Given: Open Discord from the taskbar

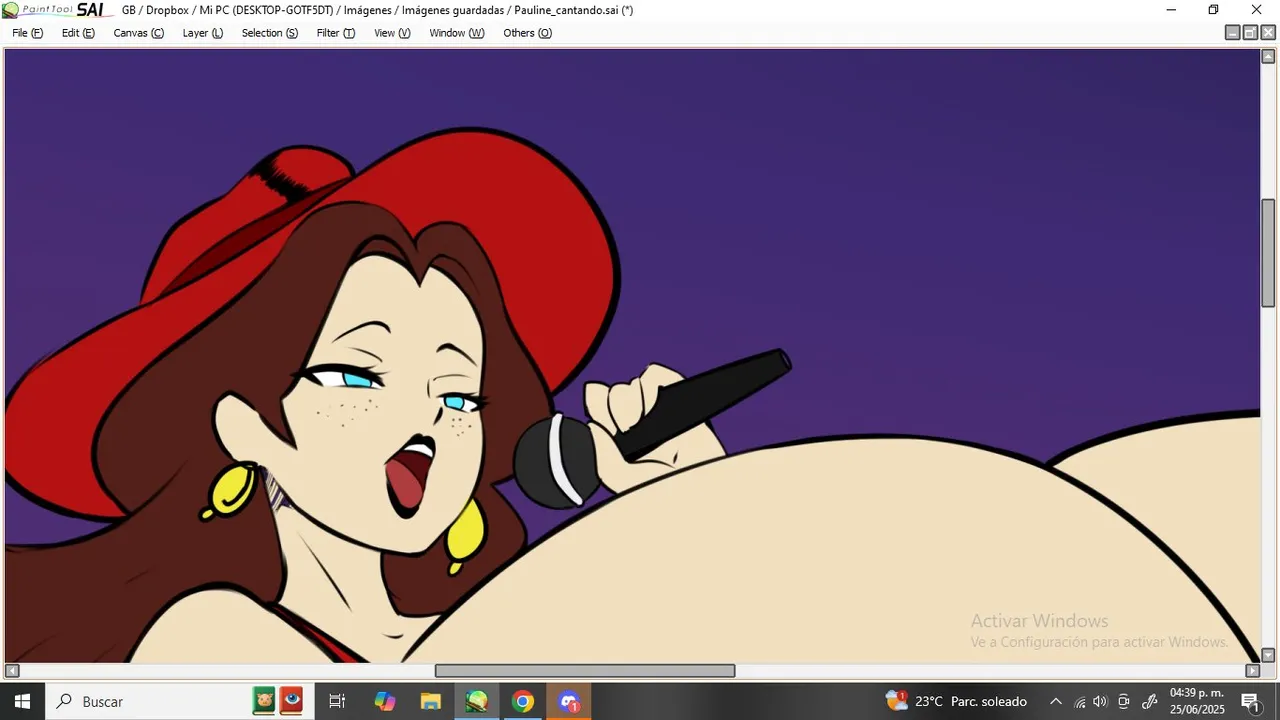Looking at the screenshot, I should [569, 701].
